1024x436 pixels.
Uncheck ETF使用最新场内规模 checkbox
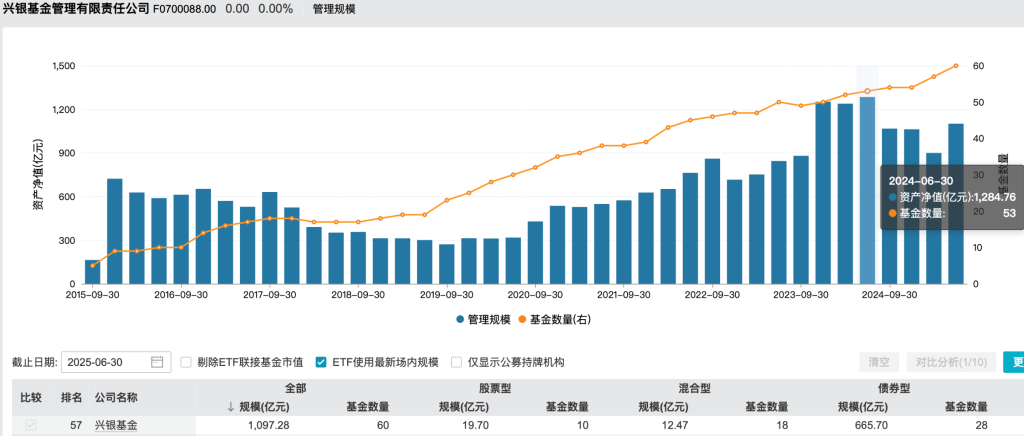coord(321,362)
